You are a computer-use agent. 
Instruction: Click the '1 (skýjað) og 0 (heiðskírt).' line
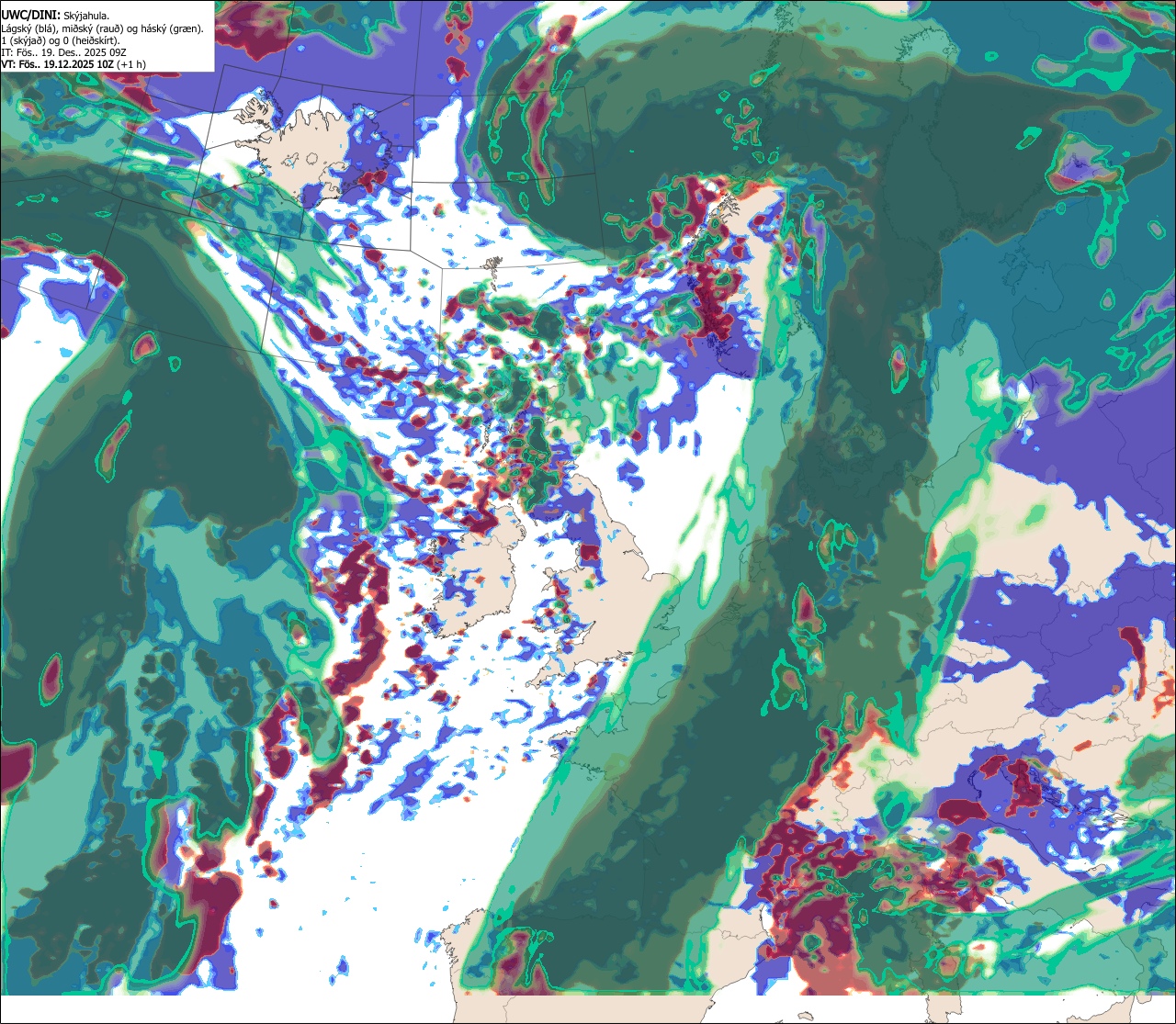[x=61, y=40]
